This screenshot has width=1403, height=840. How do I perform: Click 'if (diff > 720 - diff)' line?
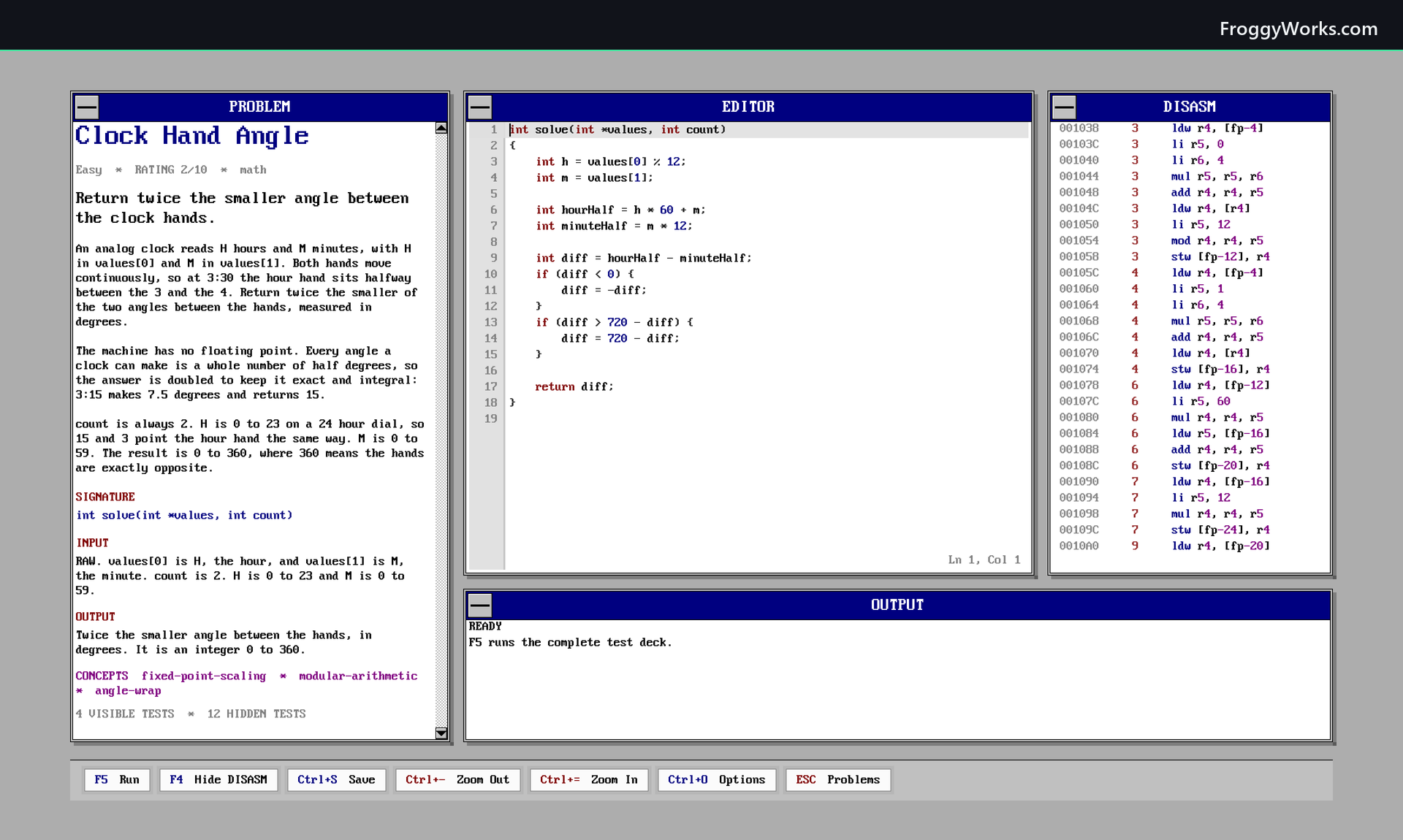615,323
